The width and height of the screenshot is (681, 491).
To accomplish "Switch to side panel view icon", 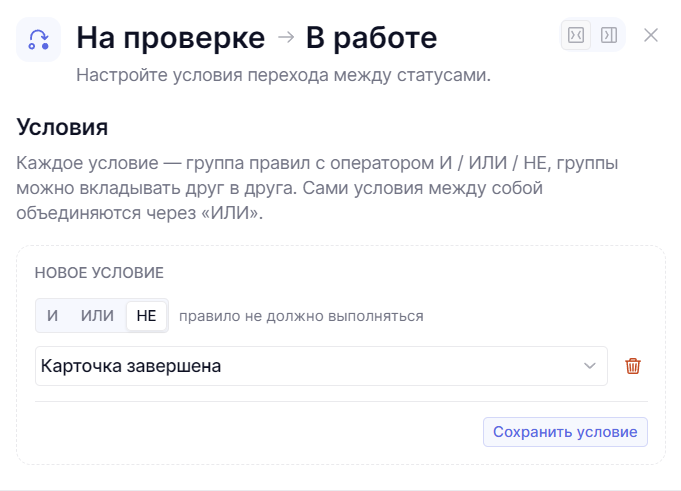I will tap(609, 35).
